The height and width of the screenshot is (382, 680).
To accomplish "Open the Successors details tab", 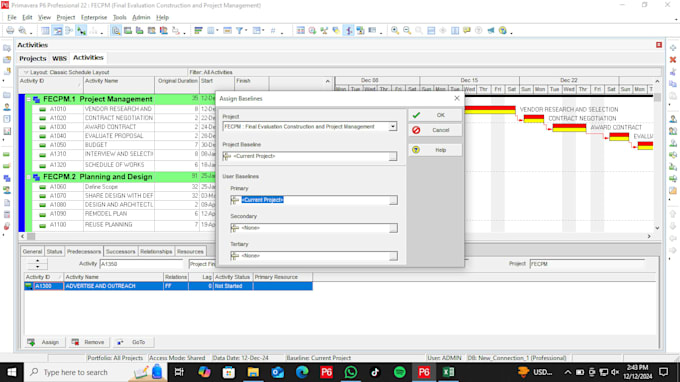I will 121,251.
